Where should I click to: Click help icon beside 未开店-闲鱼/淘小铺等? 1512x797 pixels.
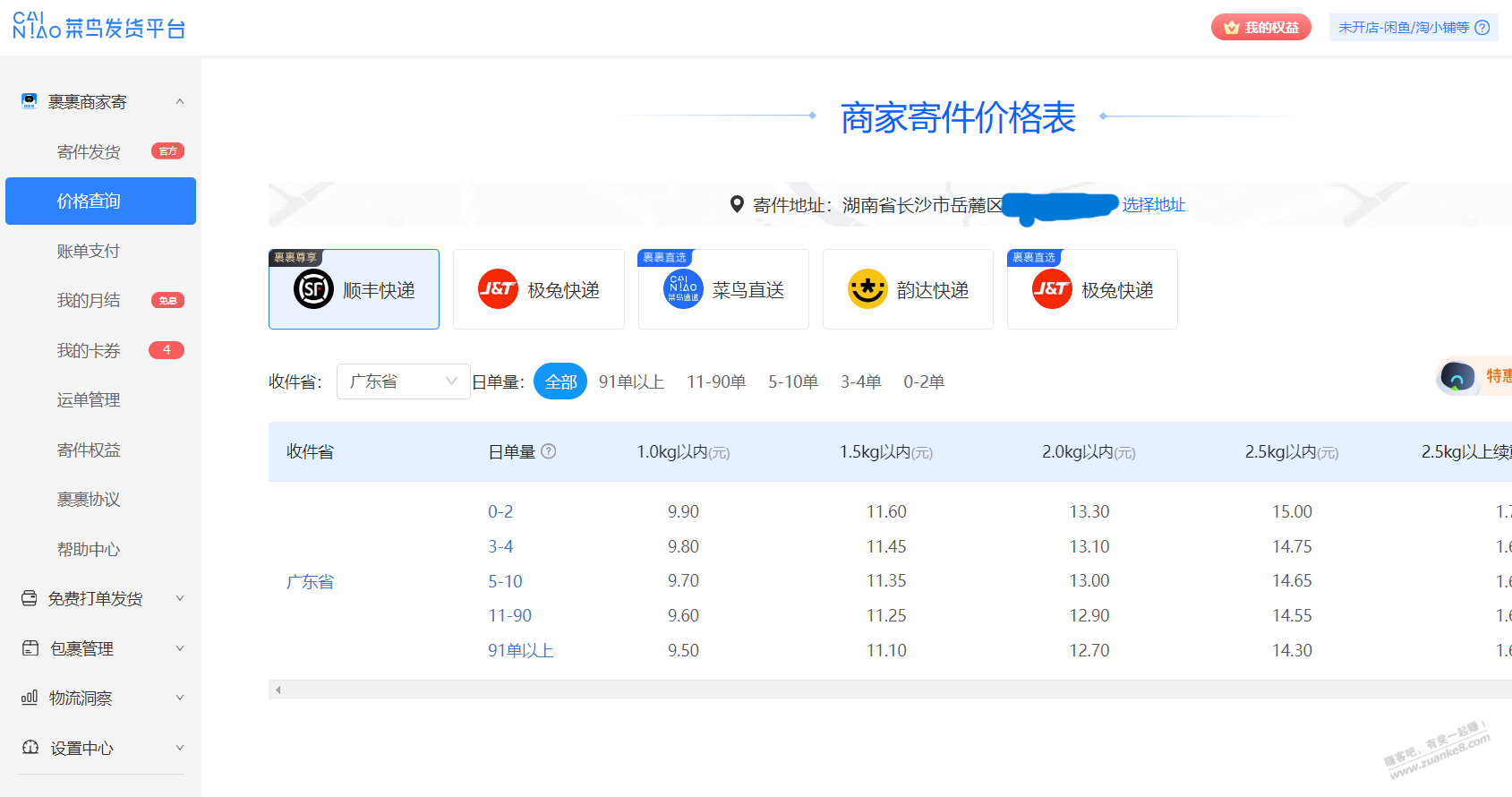1482,28
